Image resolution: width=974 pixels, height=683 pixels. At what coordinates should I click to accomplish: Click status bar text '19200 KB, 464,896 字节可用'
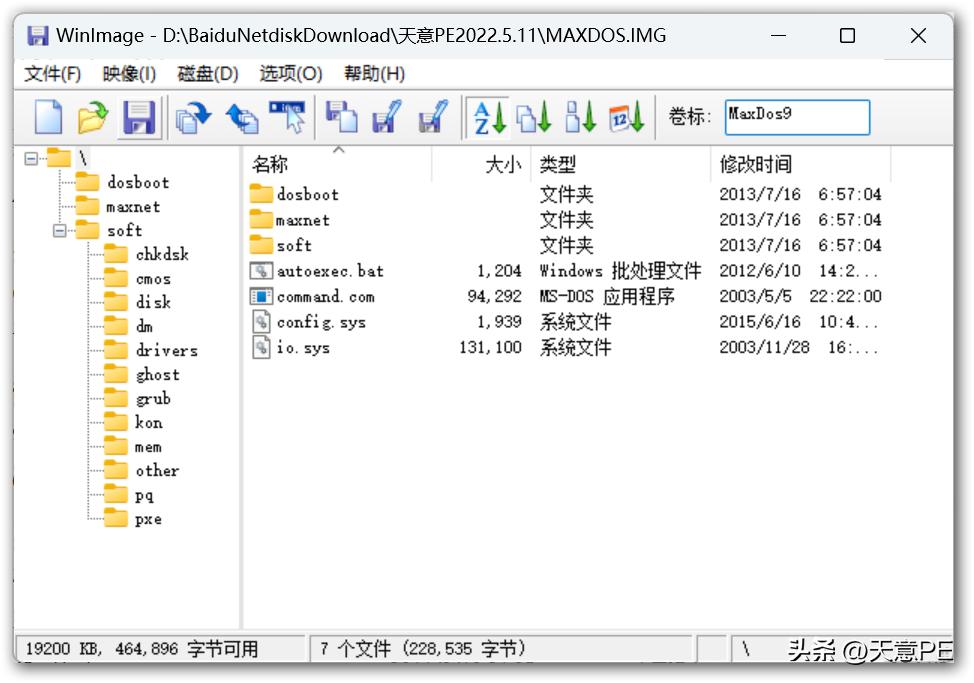tap(142, 649)
